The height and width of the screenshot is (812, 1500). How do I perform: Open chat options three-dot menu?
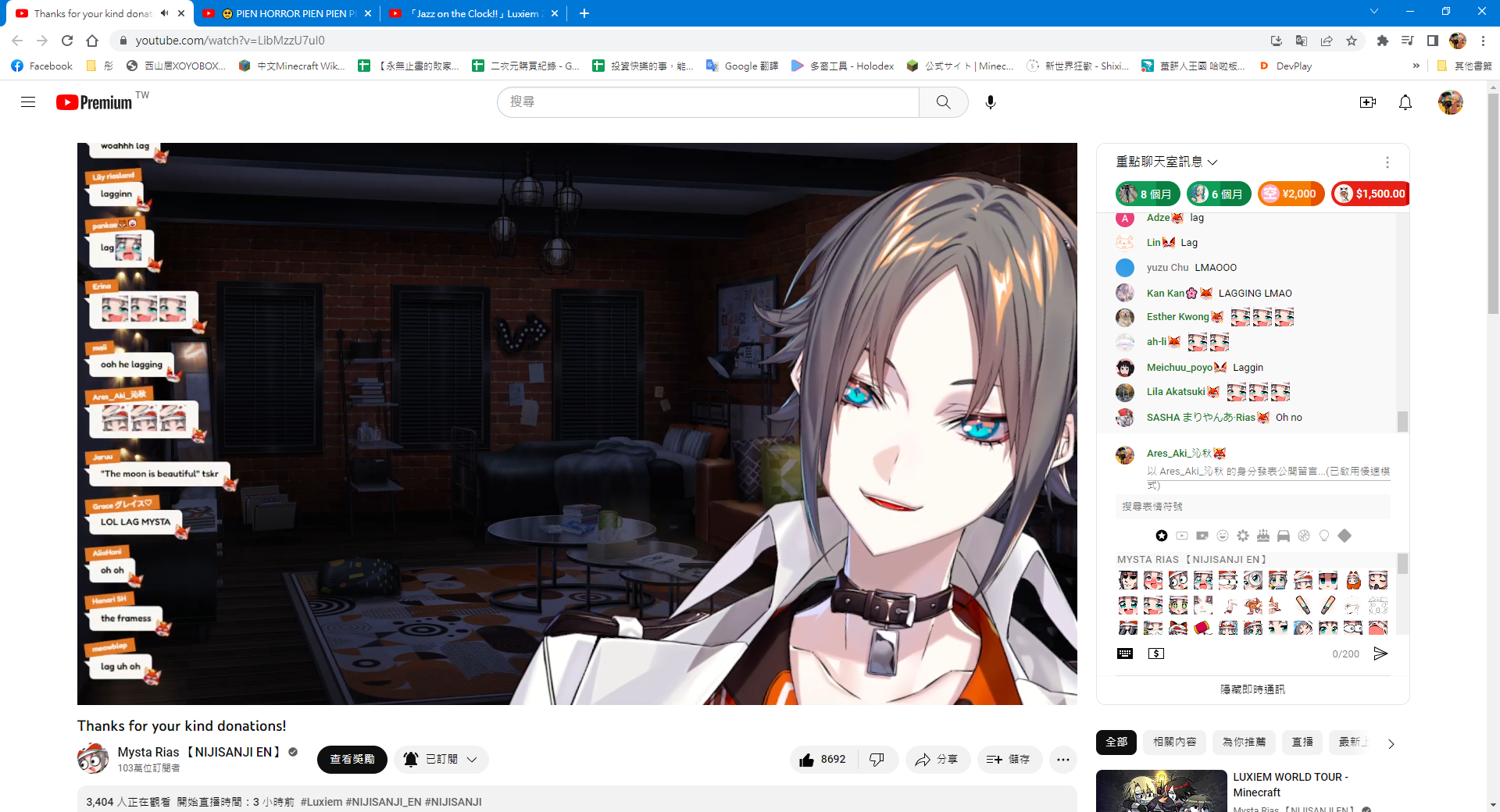pos(1387,162)
